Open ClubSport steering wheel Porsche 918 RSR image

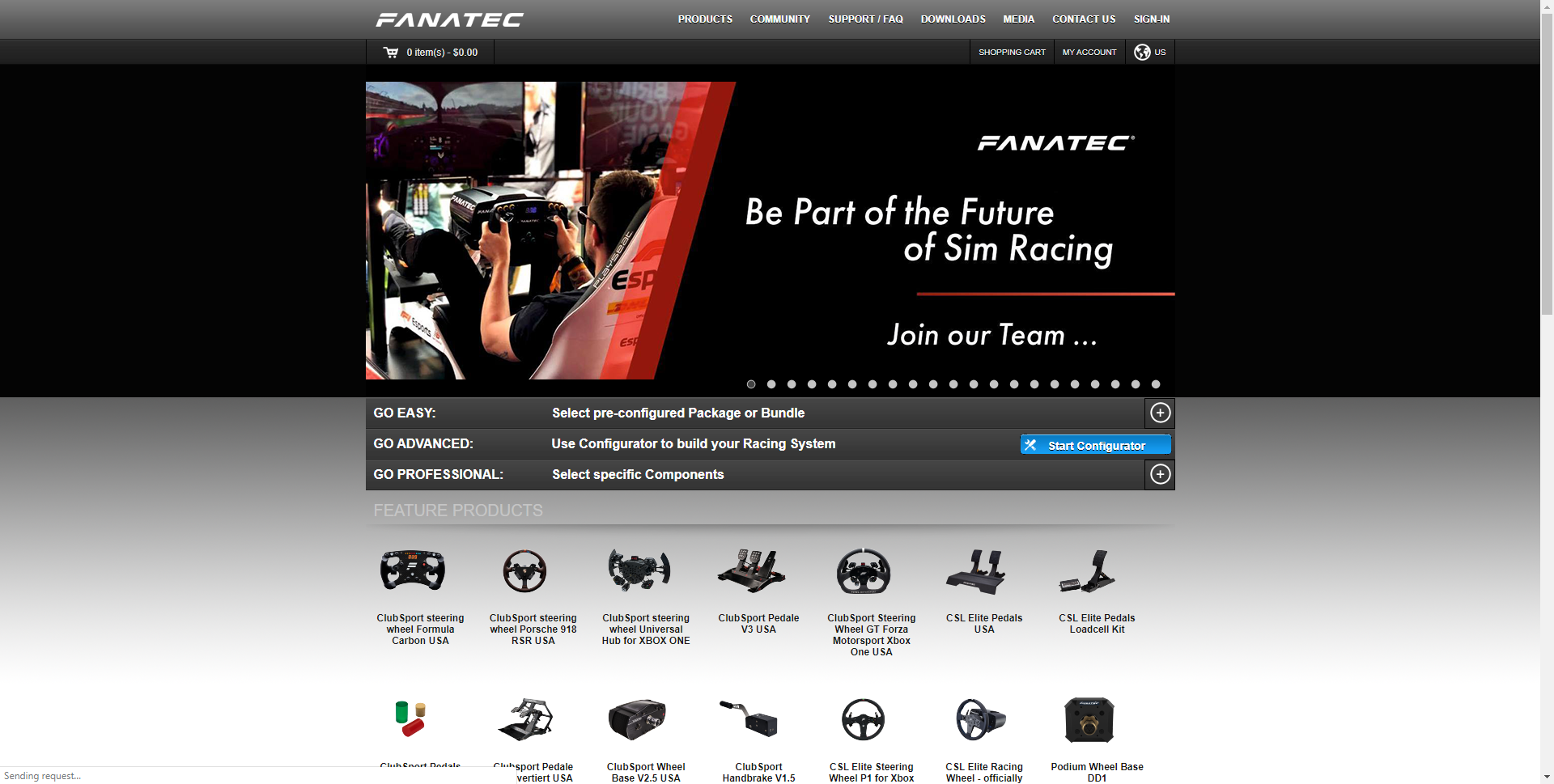(x=524, y=570)
